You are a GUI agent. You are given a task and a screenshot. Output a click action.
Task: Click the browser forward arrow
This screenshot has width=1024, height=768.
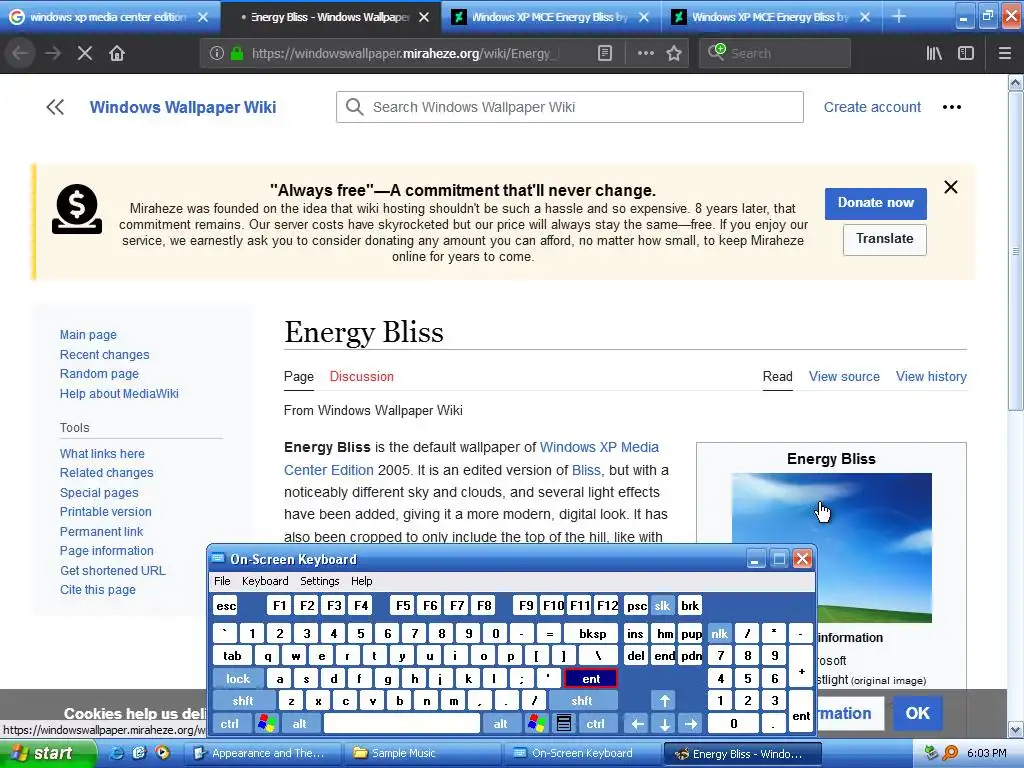point(53,54)
